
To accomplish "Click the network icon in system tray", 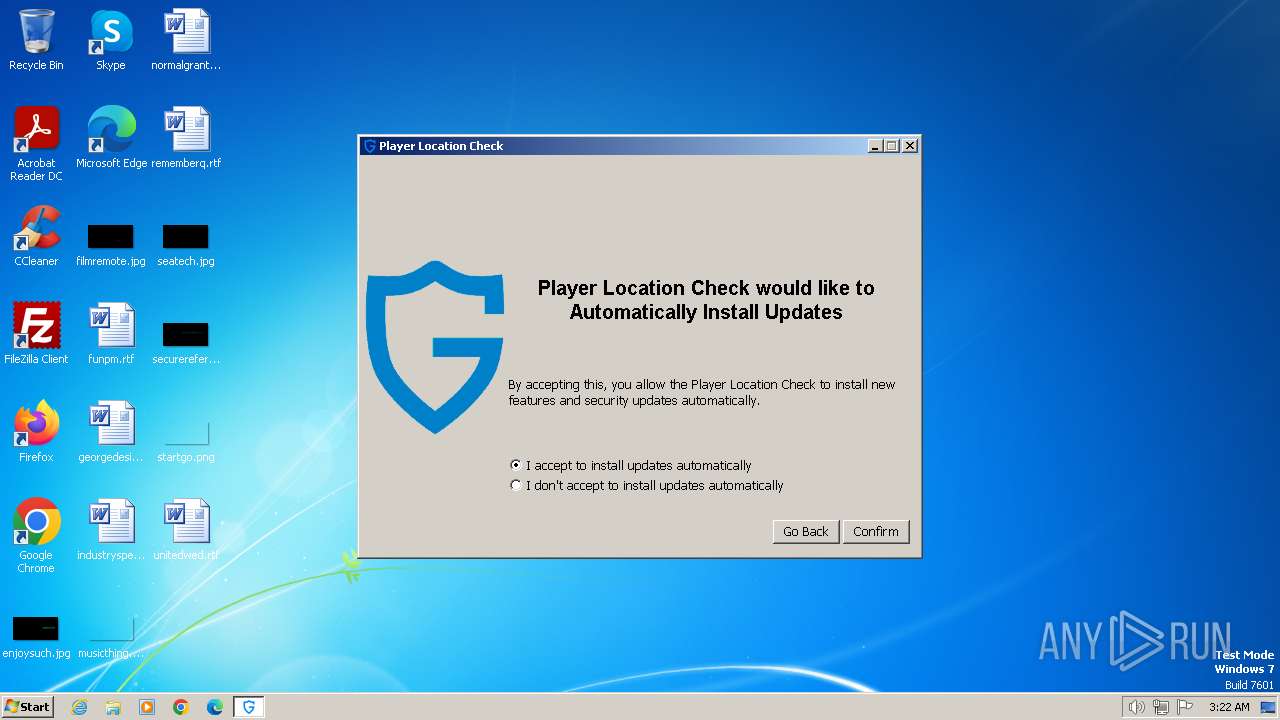I will (1161, 707).
